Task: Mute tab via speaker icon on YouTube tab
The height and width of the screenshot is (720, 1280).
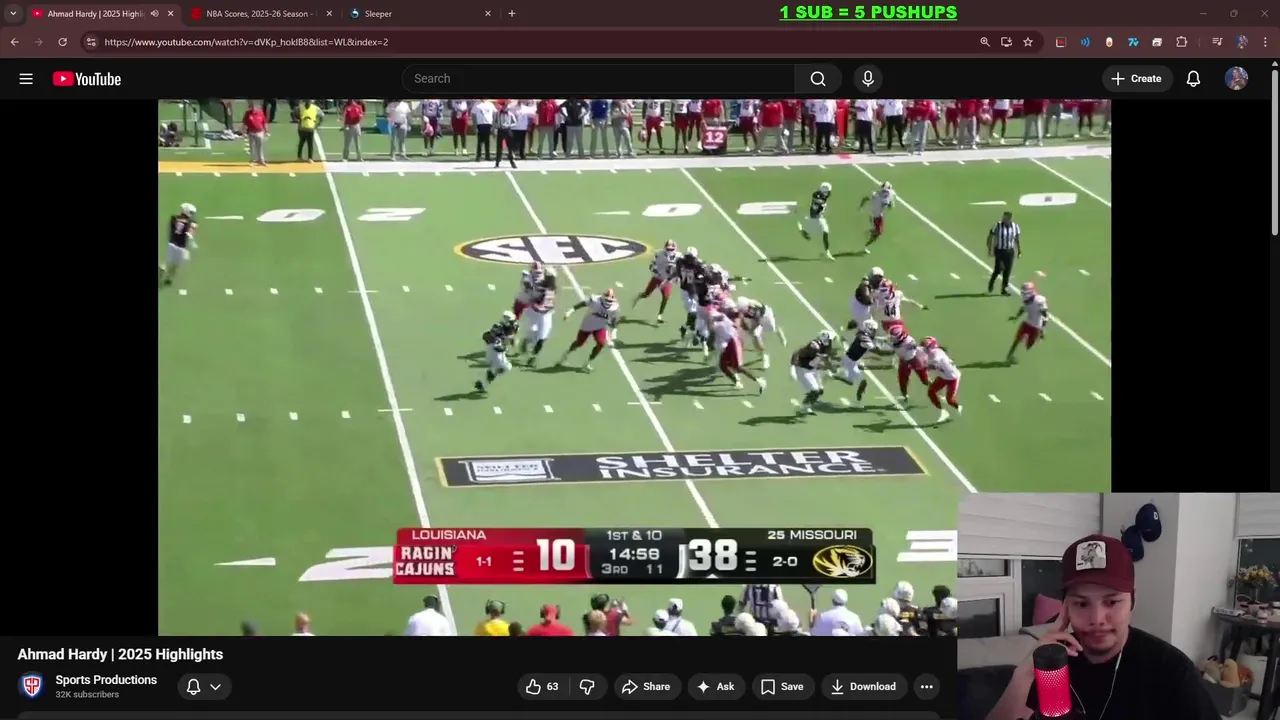Action: click(x=154, y=13)
